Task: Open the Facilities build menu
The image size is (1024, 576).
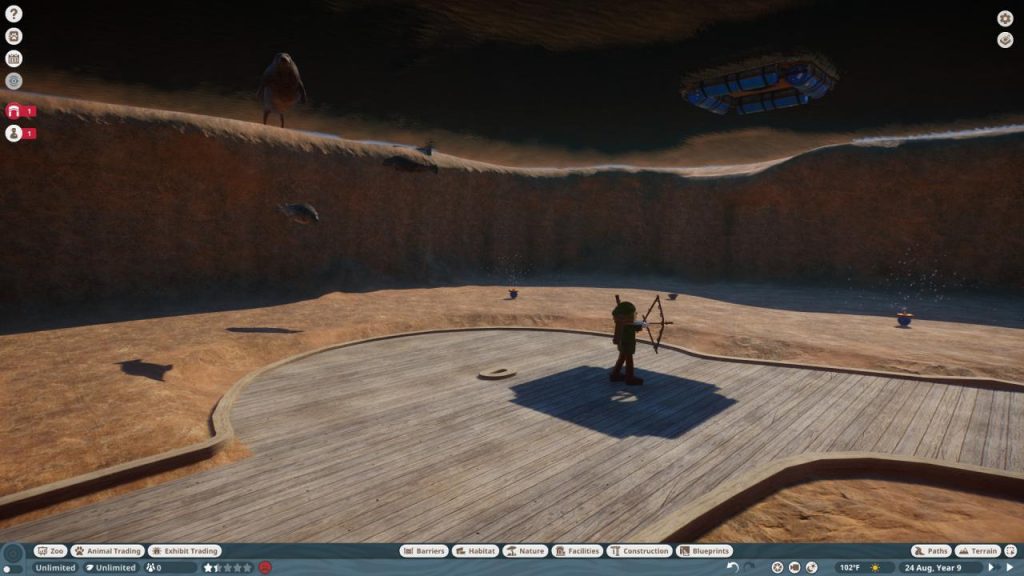Action: 577,551
